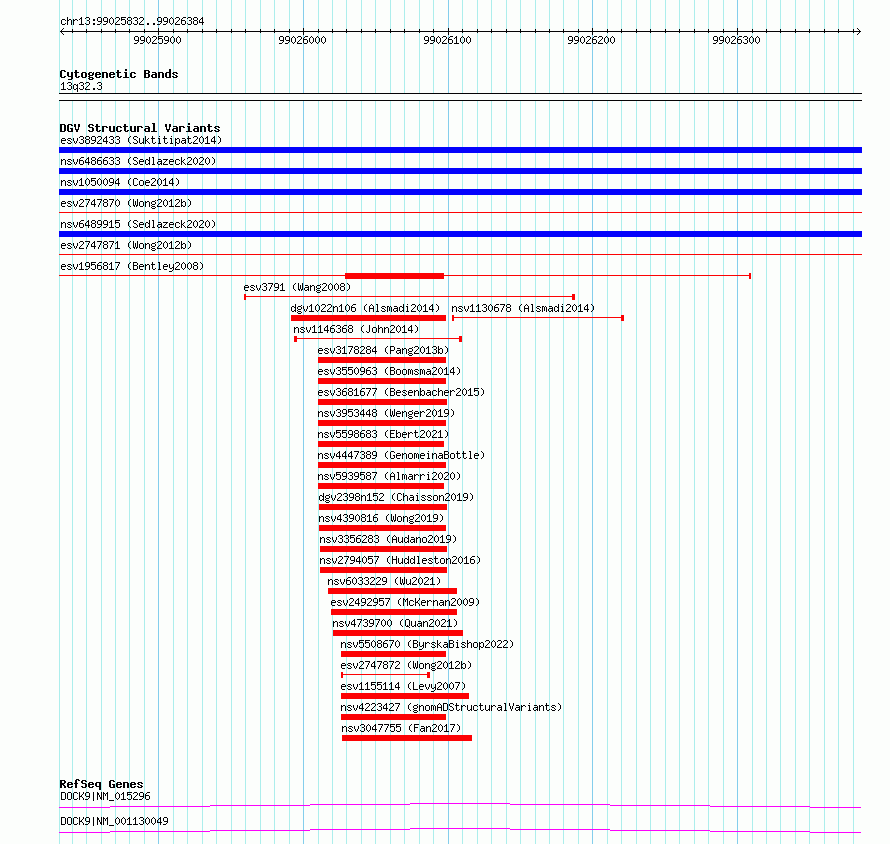The height and width of the screenshot is (844, 890).
Task: Select the nsv5508670 (ByrskaBishop2022) label
Action: [x=427, y=644]
